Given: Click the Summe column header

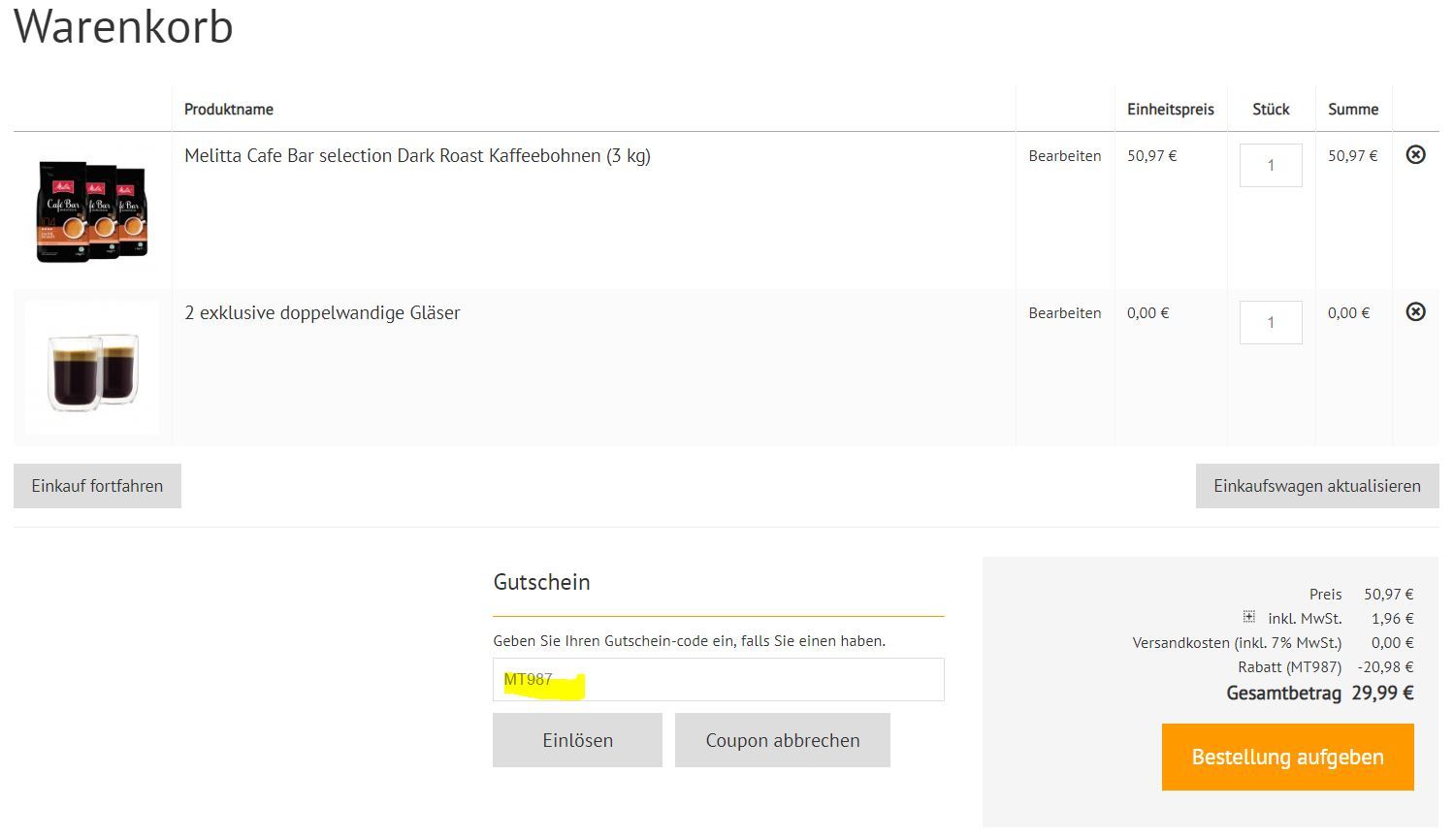Looking at the screenshot, I should point(1353,109).
